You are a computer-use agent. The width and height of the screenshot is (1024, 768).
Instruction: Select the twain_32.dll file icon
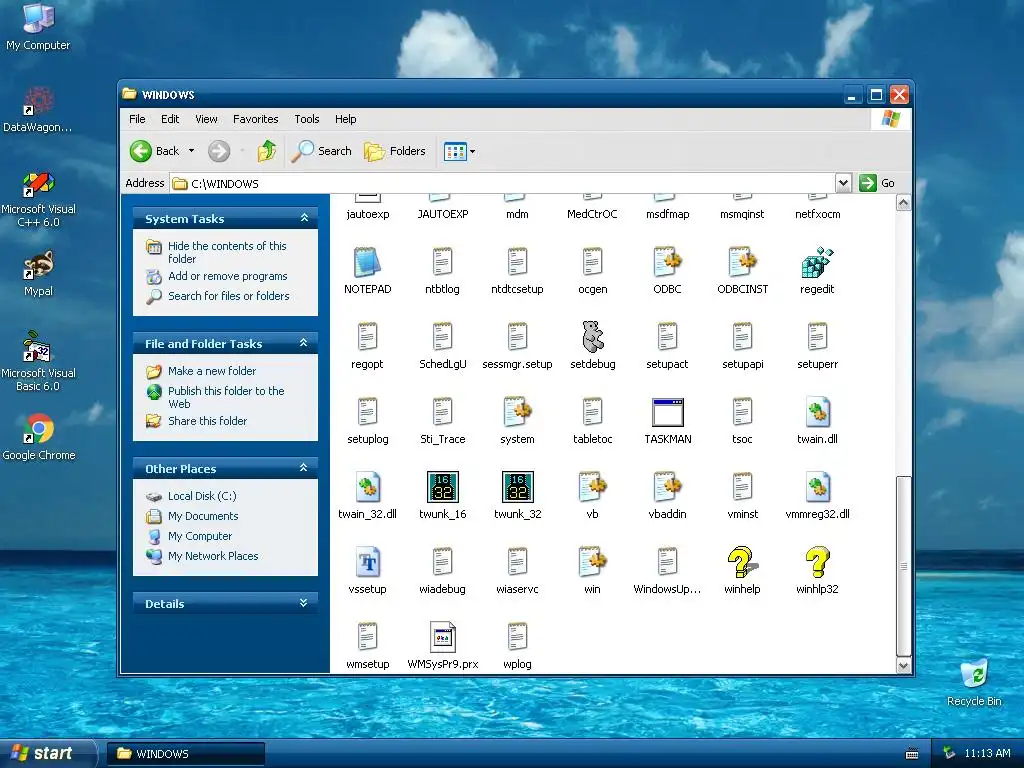368,487
